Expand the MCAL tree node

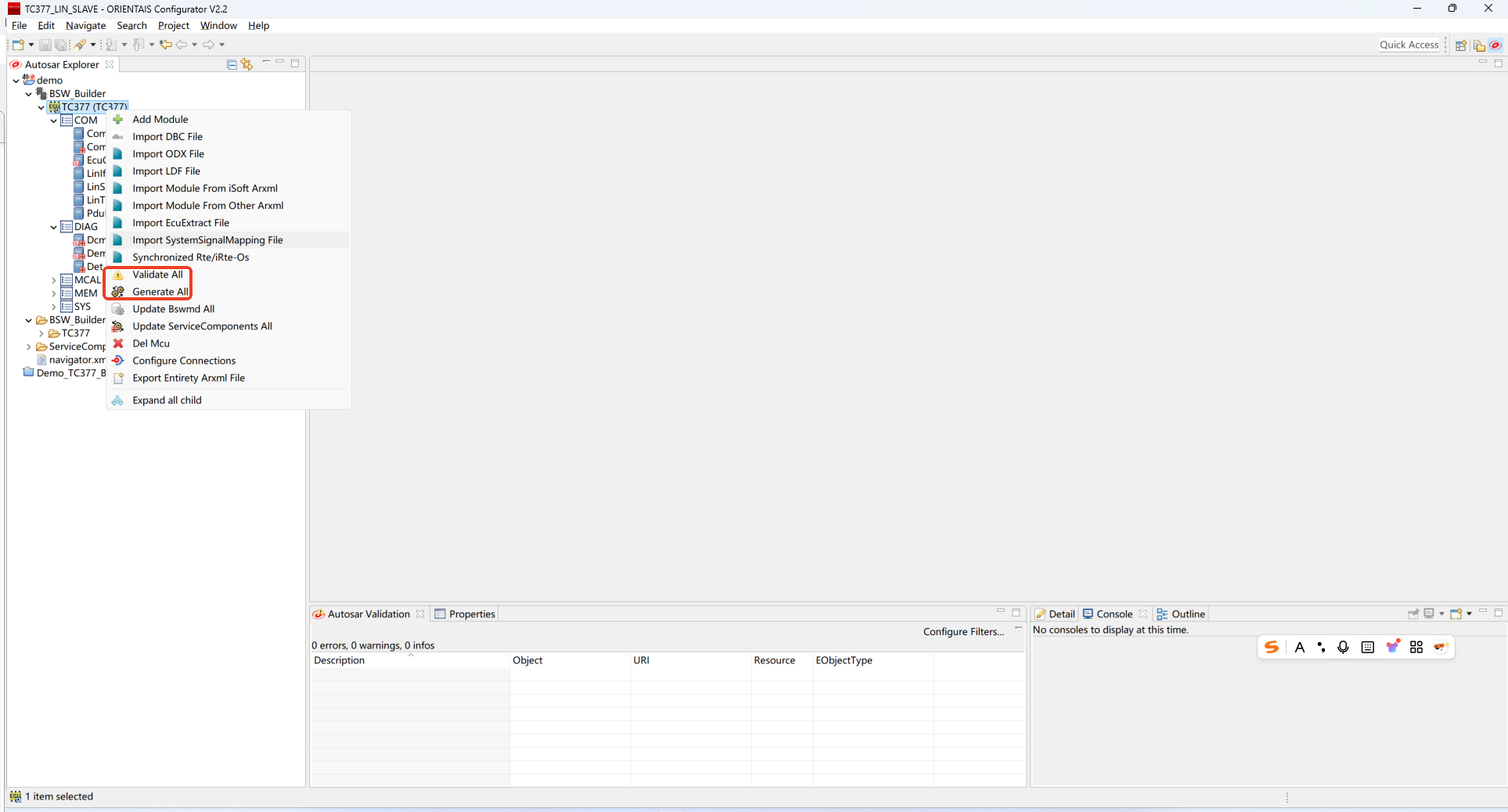point(53,280)
